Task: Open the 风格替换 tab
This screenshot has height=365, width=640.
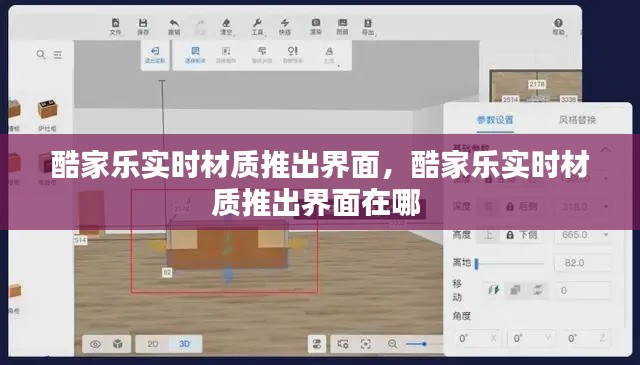Action: (578, 120)
